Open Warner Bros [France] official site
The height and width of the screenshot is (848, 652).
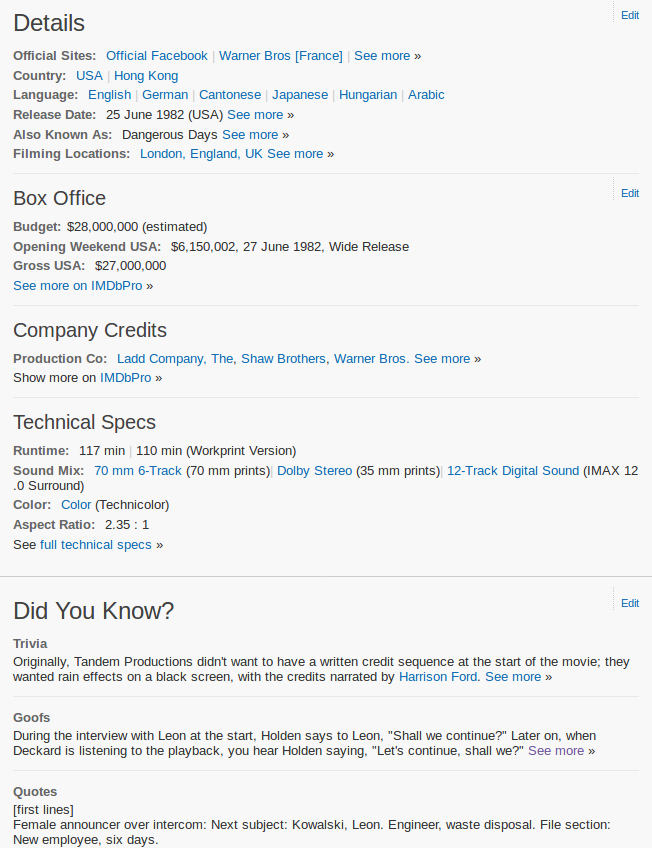[280, 56]
